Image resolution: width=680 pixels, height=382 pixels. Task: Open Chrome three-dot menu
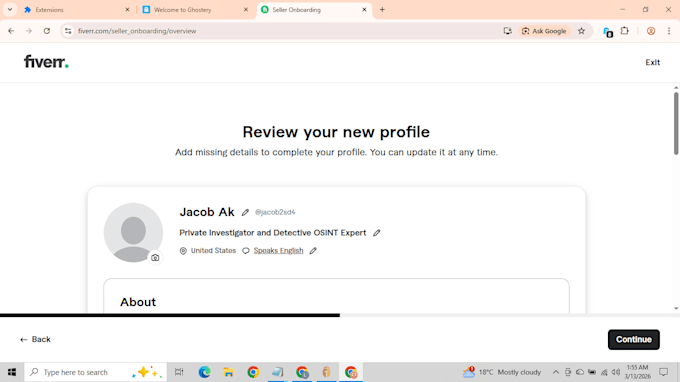pyautogui.click(x=669, y=31)
